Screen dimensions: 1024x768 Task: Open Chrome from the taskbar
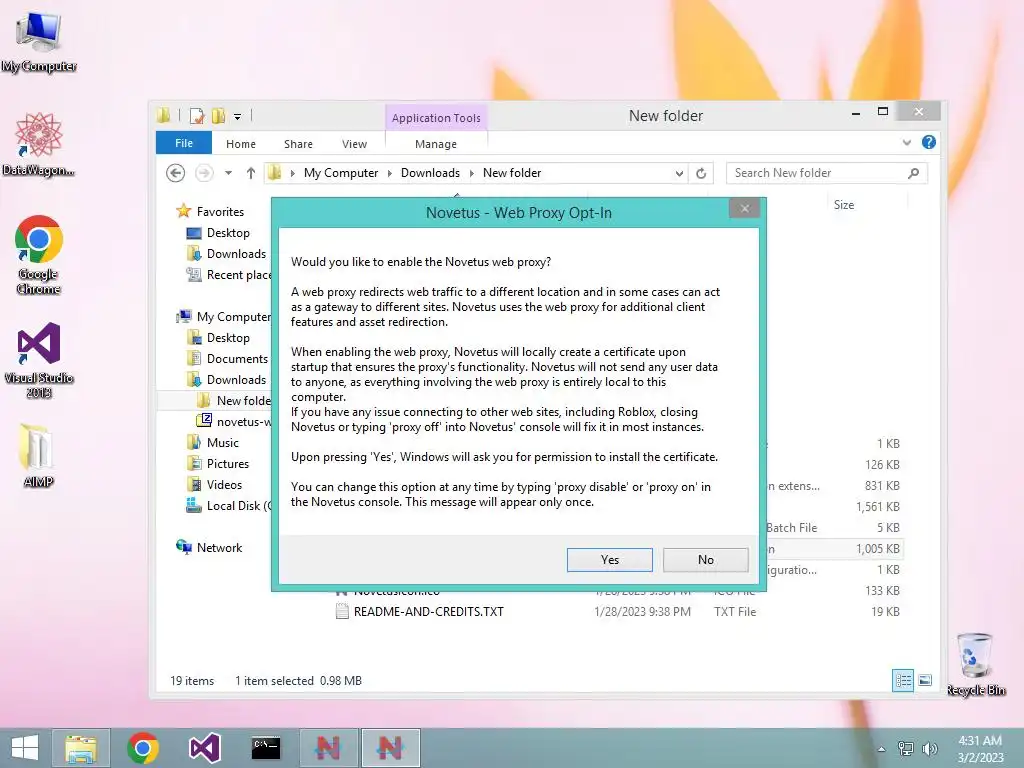point(143,748)
